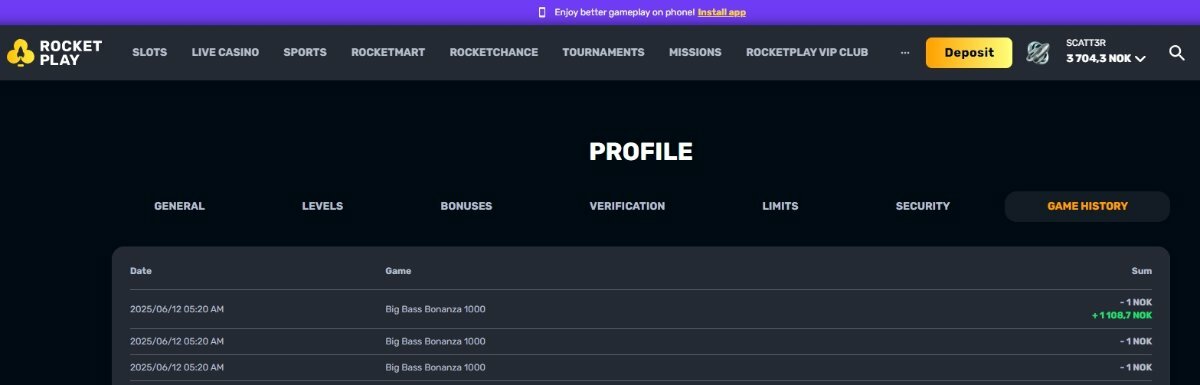Click the Game column header
This screenshot has width=1200, height=385.
tap(398, 271)
